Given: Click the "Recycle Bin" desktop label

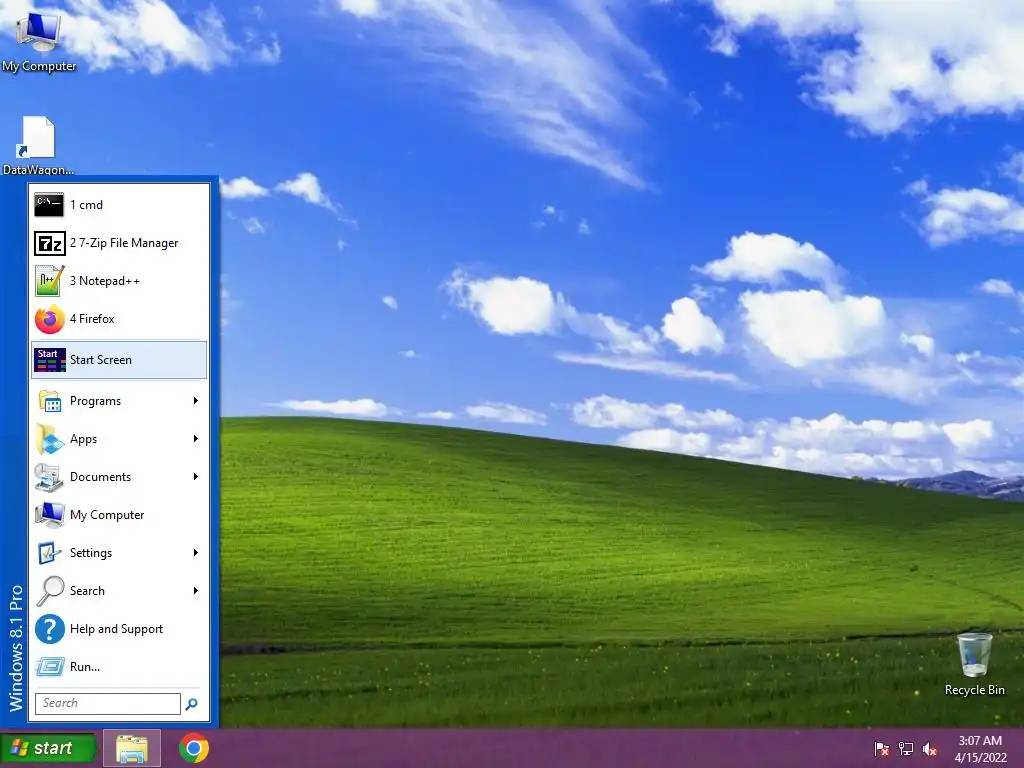Looking at the screenshot, I should tap(974, 690).
